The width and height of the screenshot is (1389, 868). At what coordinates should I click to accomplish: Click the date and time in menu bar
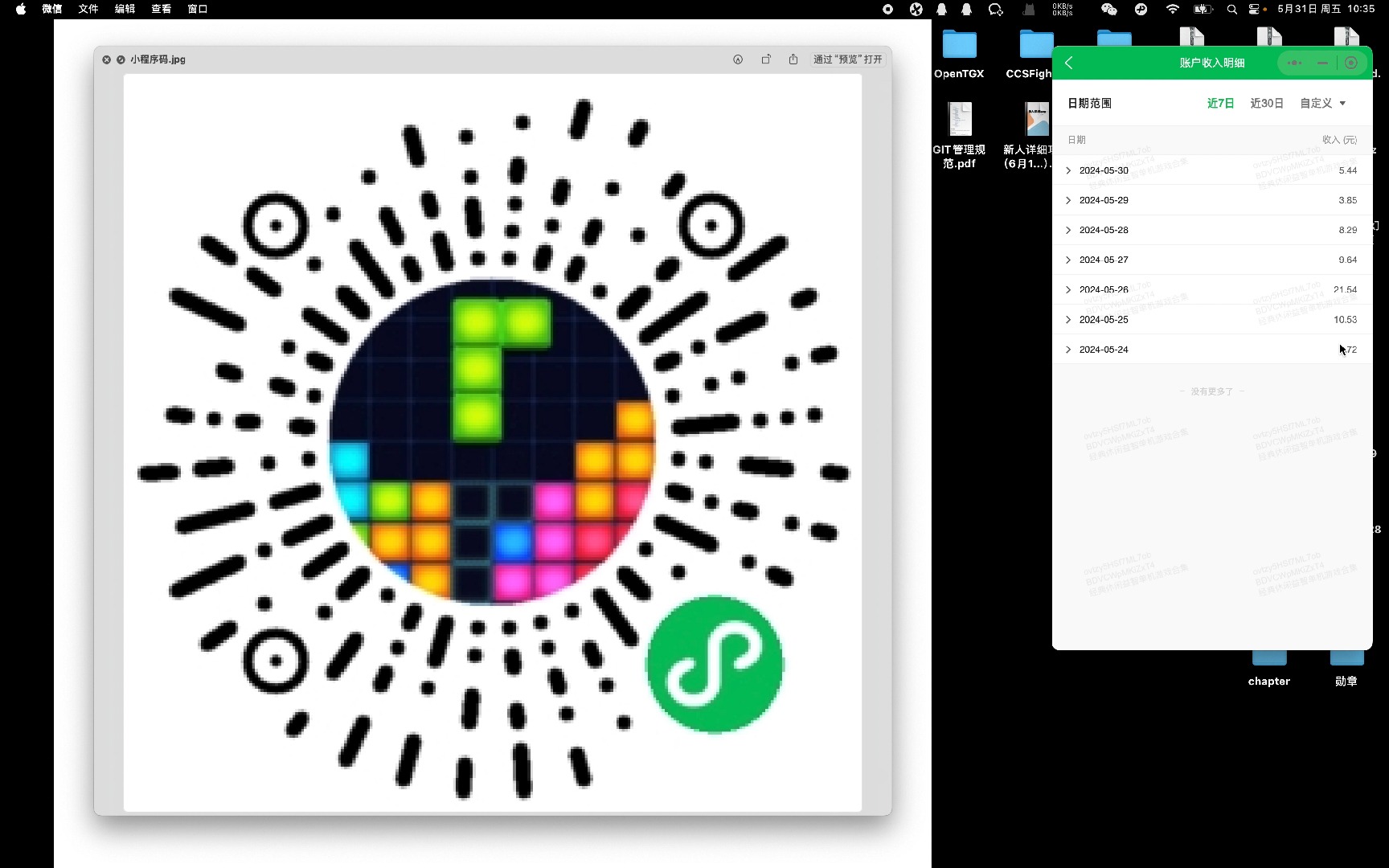click(1326, 9)
